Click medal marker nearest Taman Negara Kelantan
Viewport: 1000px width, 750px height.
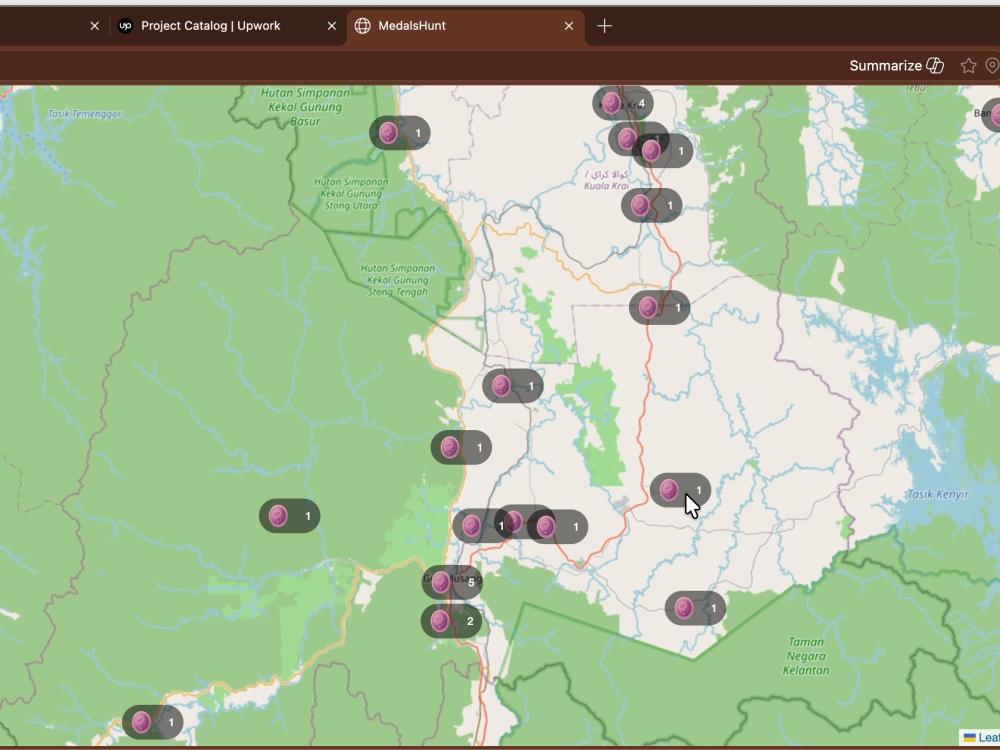point(695,608)
